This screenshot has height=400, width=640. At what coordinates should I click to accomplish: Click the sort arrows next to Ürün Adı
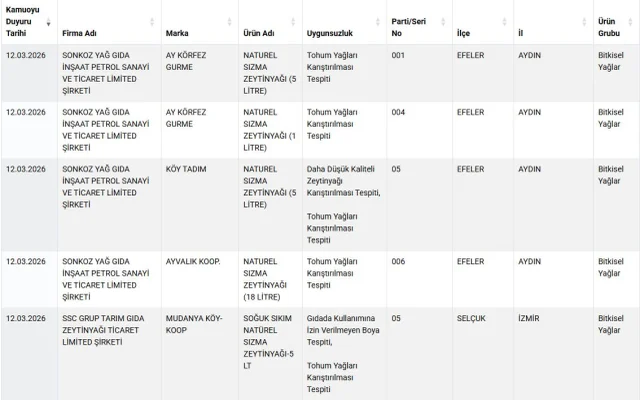(x=294, y=21)
